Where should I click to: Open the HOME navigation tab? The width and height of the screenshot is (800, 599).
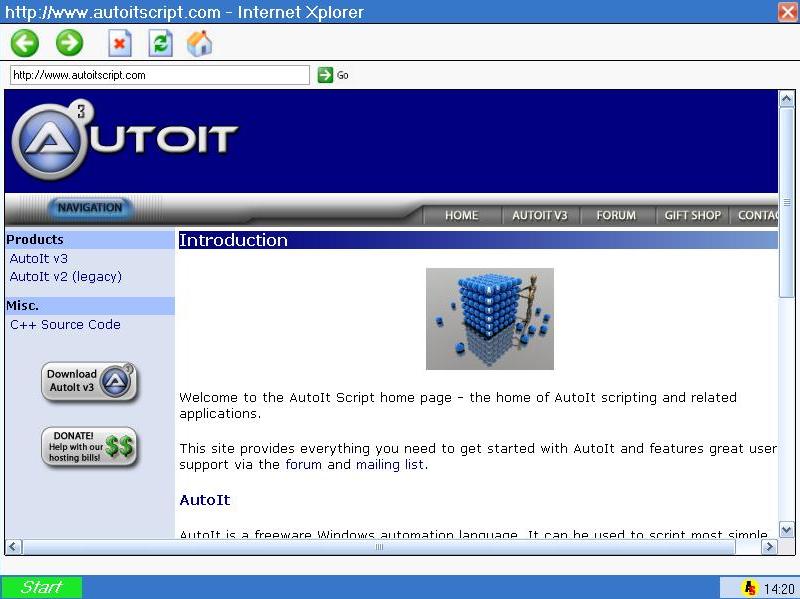click(461, 215)
